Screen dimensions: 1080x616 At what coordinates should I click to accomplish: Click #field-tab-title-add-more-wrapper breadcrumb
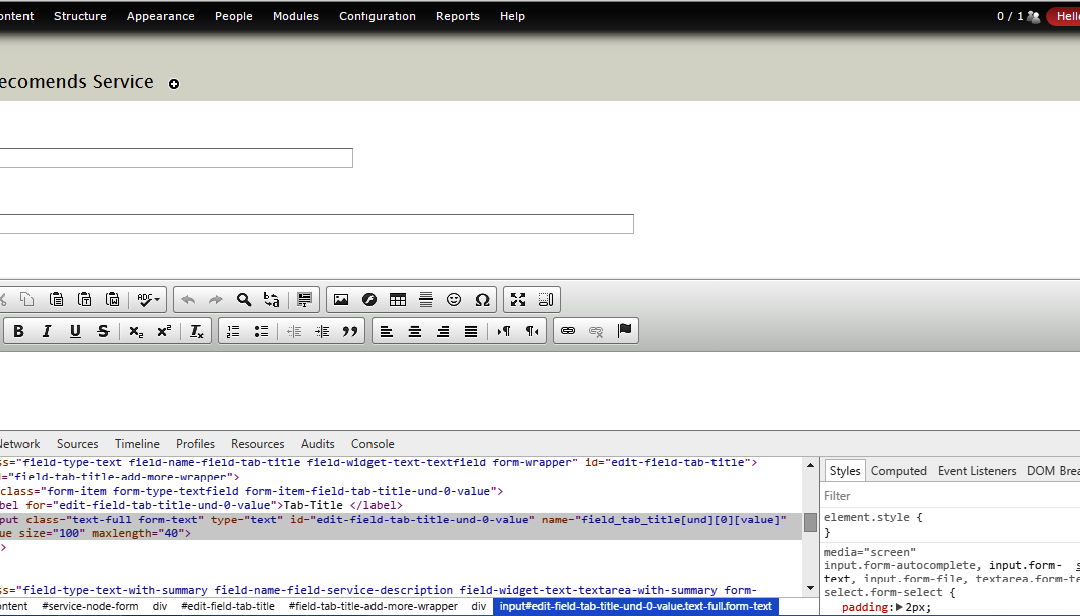[373, 606]
